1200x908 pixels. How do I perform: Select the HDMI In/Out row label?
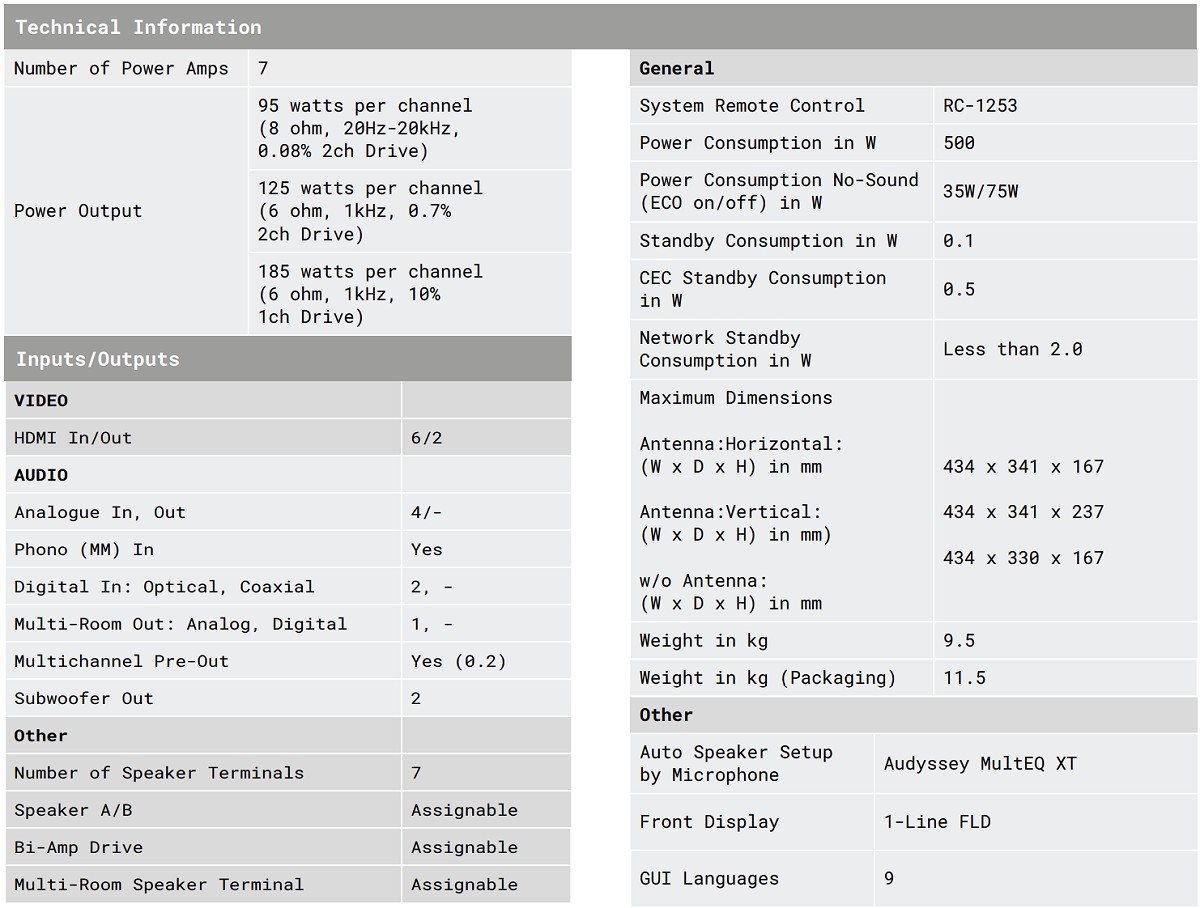[73, 437]
